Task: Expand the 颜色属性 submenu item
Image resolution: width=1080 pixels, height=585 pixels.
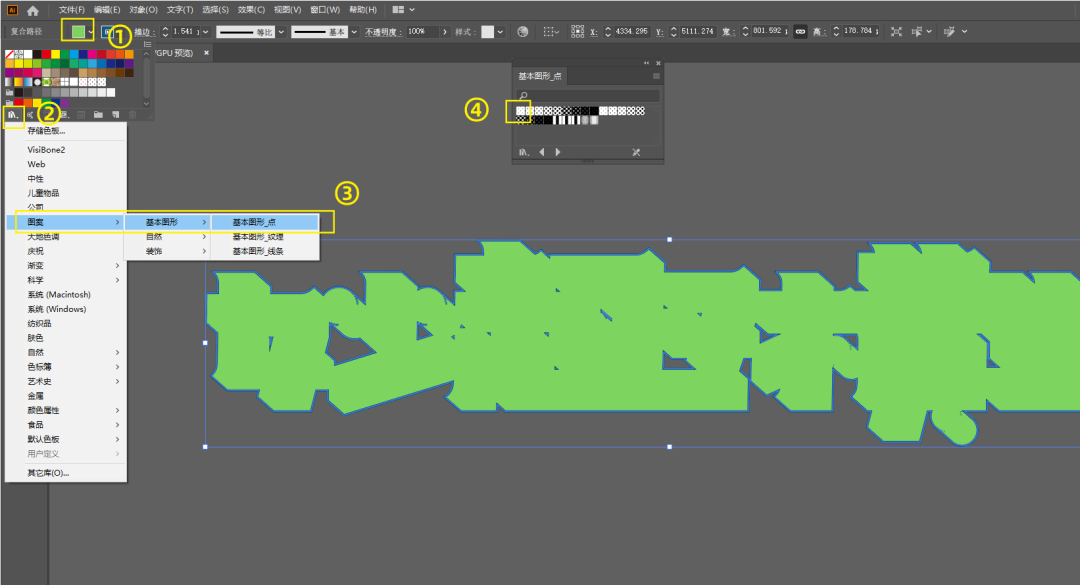Action: (66, 410)
